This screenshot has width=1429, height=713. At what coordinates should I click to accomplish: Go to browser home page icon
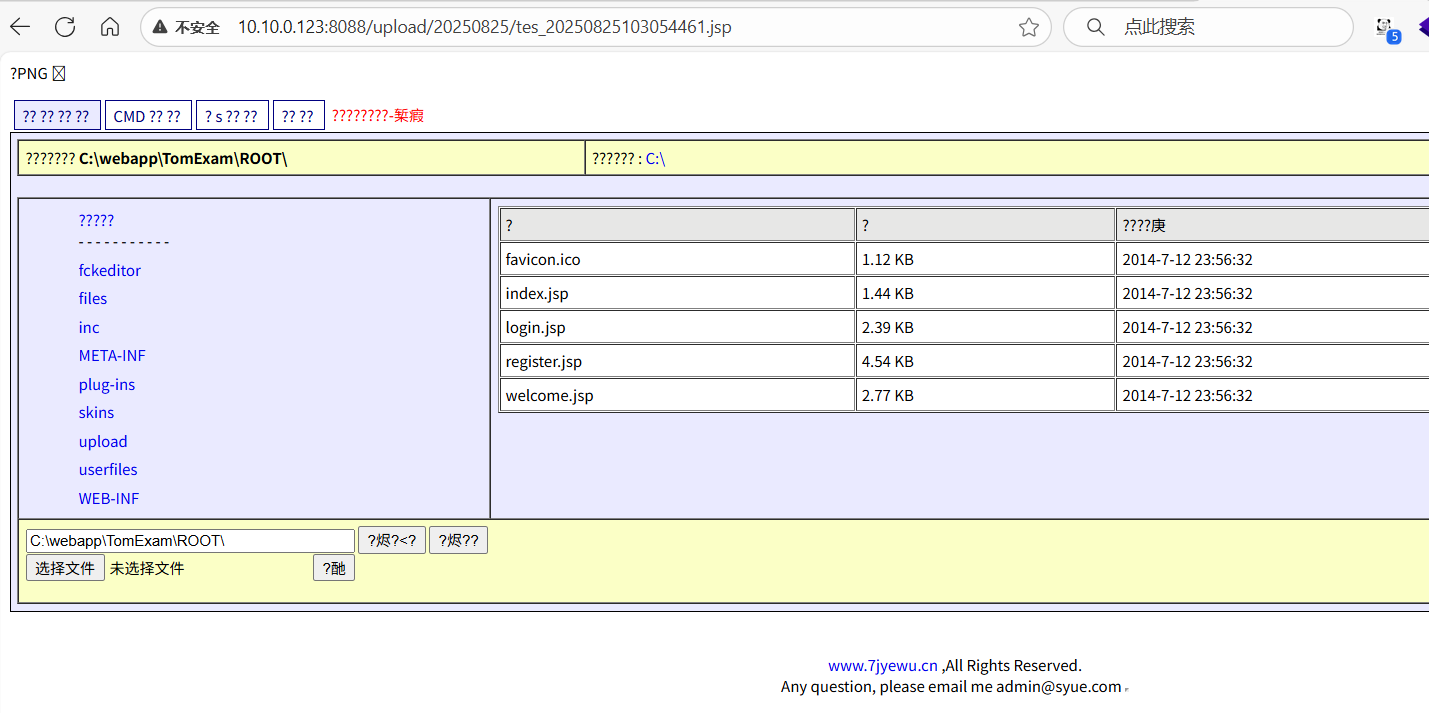(x=110, y=27)
